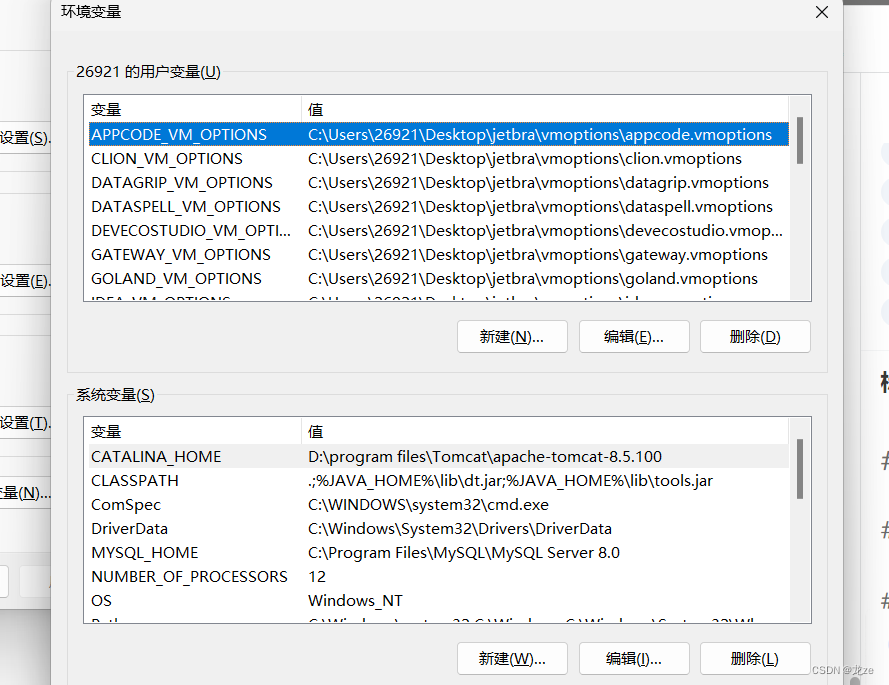Screen dimensions: 889x685
Task: Click 删除(L) under system variables
Action: [755, 658]
